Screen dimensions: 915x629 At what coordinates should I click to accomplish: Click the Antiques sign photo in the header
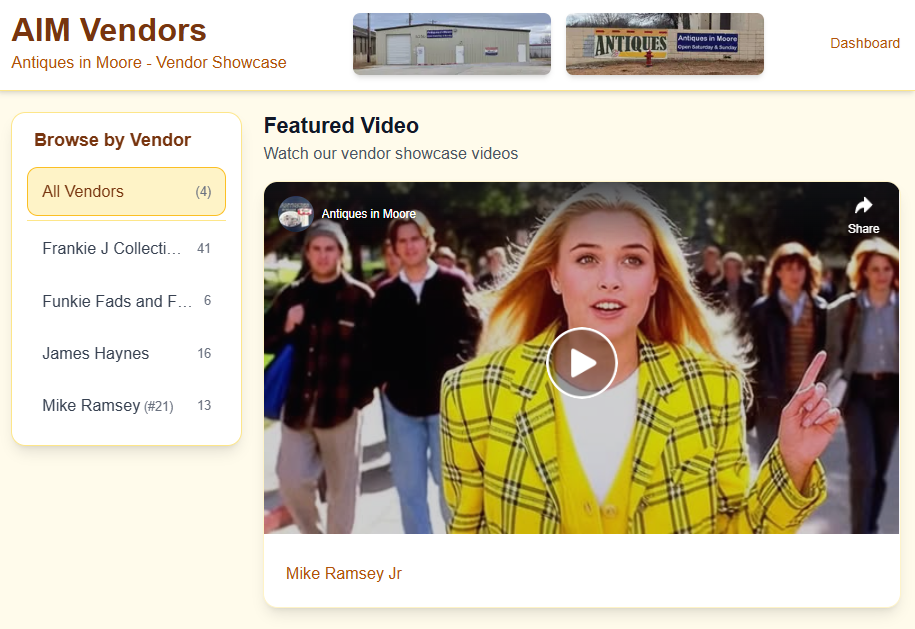tap(664, 43)
